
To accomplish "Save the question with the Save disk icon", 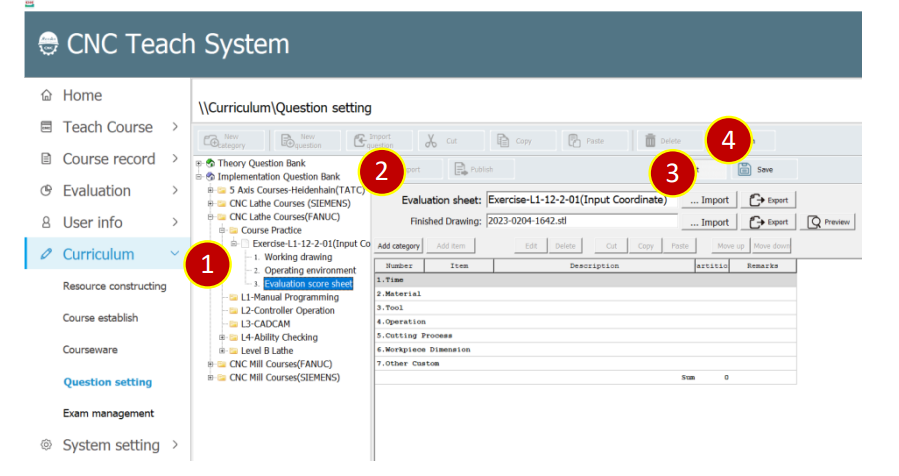I will (745, 169).
